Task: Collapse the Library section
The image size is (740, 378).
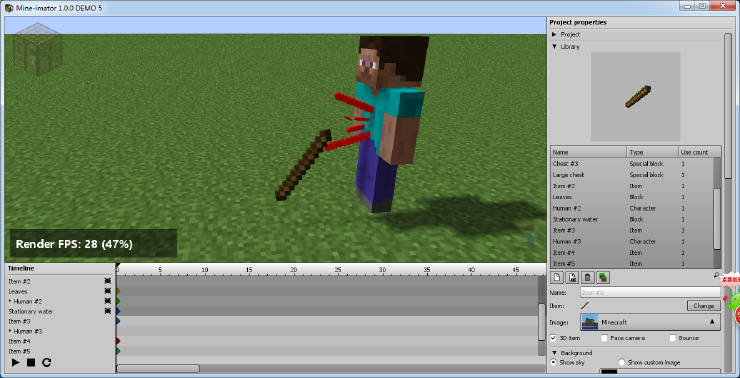Action: 554,47
